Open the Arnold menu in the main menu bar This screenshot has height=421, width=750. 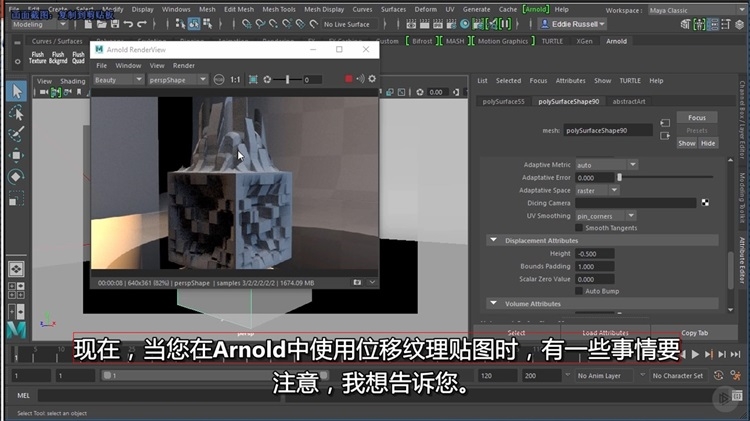pyautogui.click(x=536, y=9)
